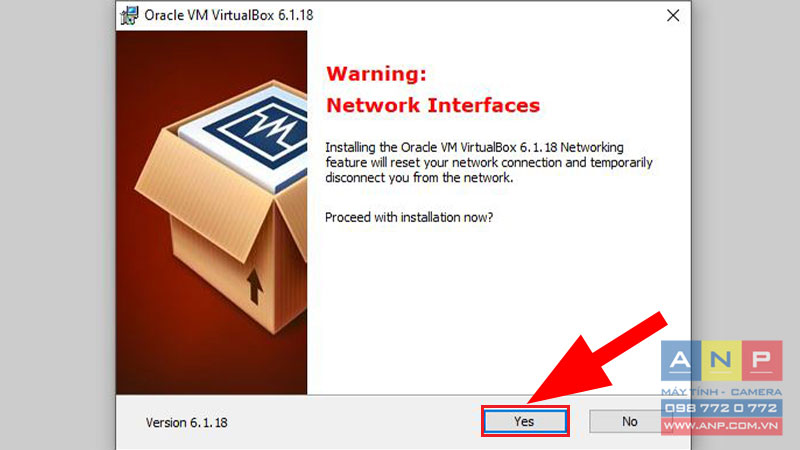Screen dimensions: 800x450
Task: Close the Oracle VM VirtualBox dialog
Action: pos(673,15)
